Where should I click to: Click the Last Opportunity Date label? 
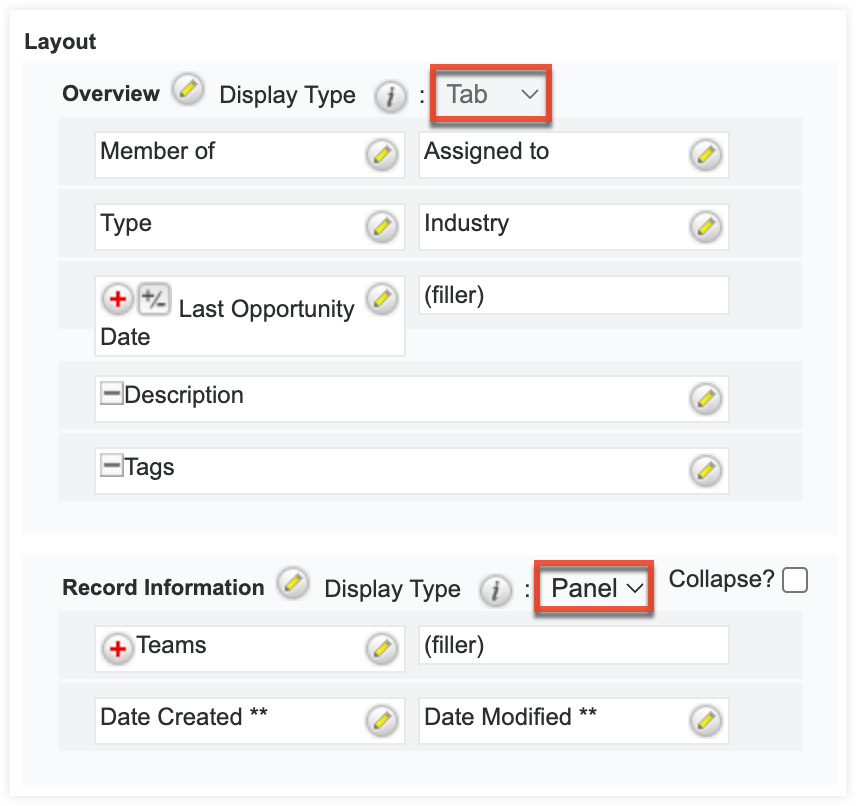pos(228,323)
